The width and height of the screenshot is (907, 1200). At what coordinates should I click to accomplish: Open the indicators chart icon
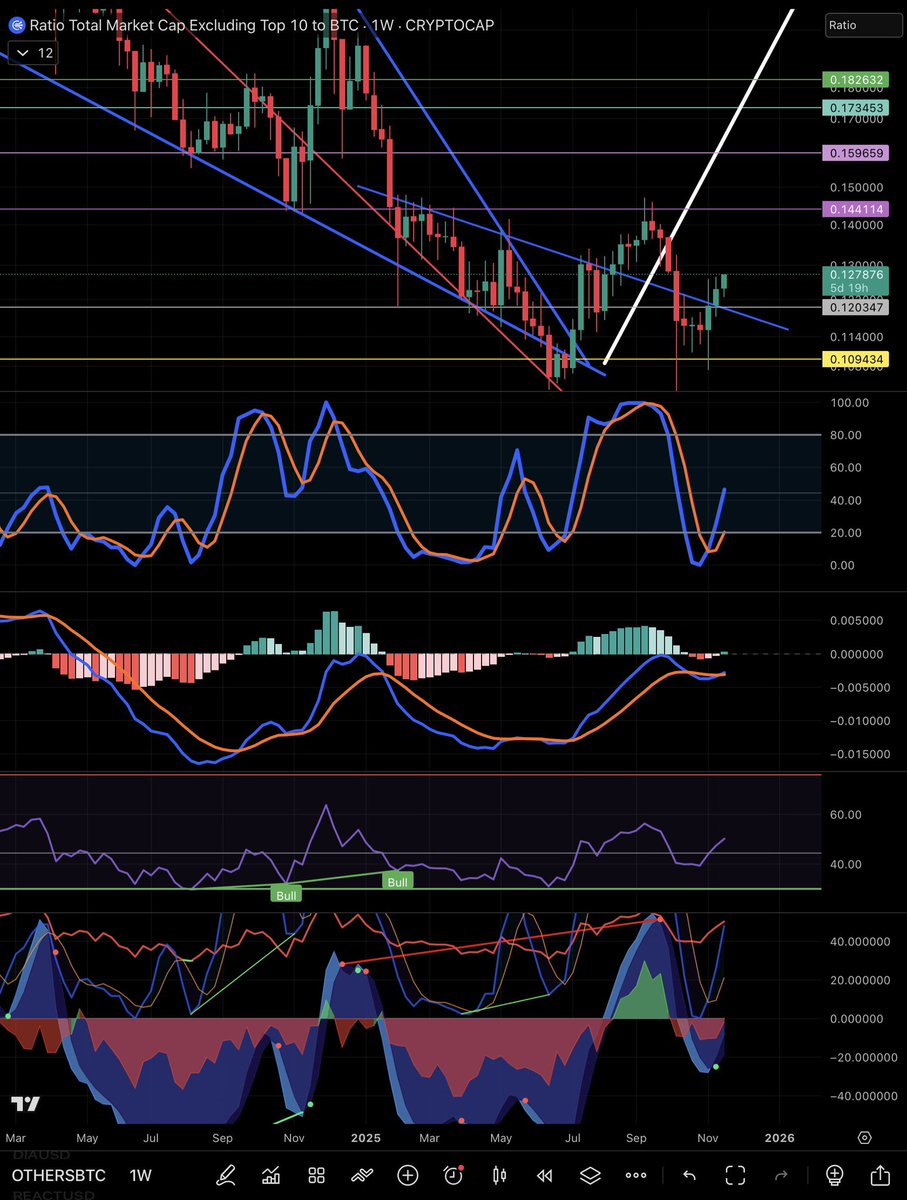[271, 1175]
